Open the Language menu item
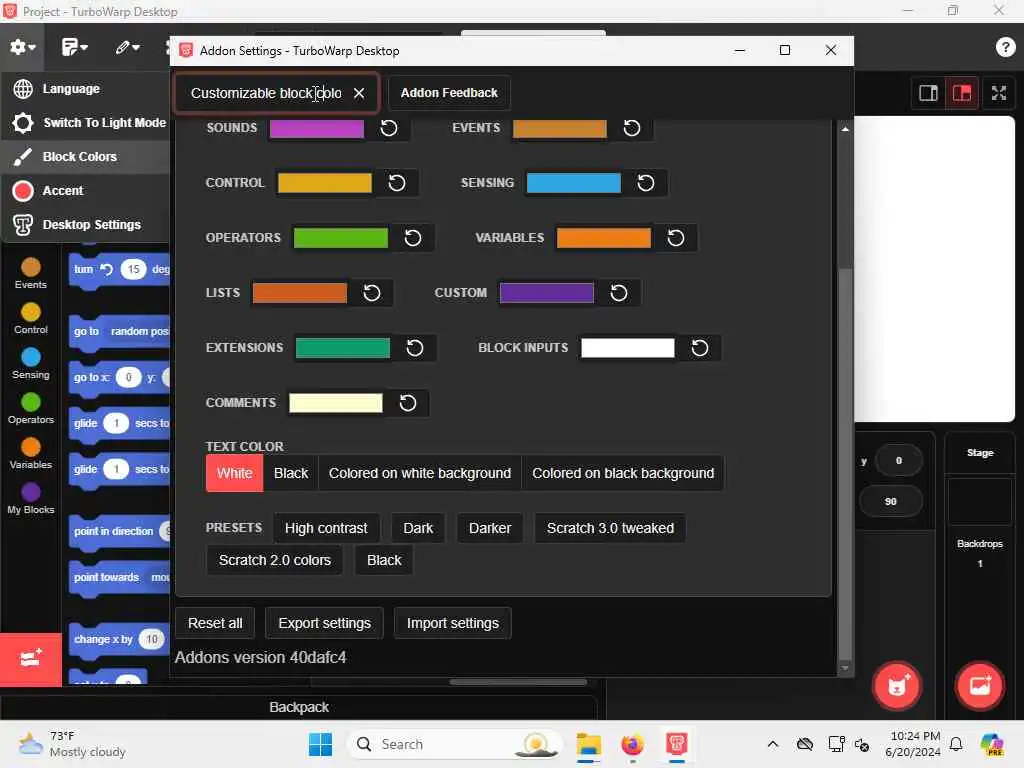The image size is (1024, 768). 85,89
